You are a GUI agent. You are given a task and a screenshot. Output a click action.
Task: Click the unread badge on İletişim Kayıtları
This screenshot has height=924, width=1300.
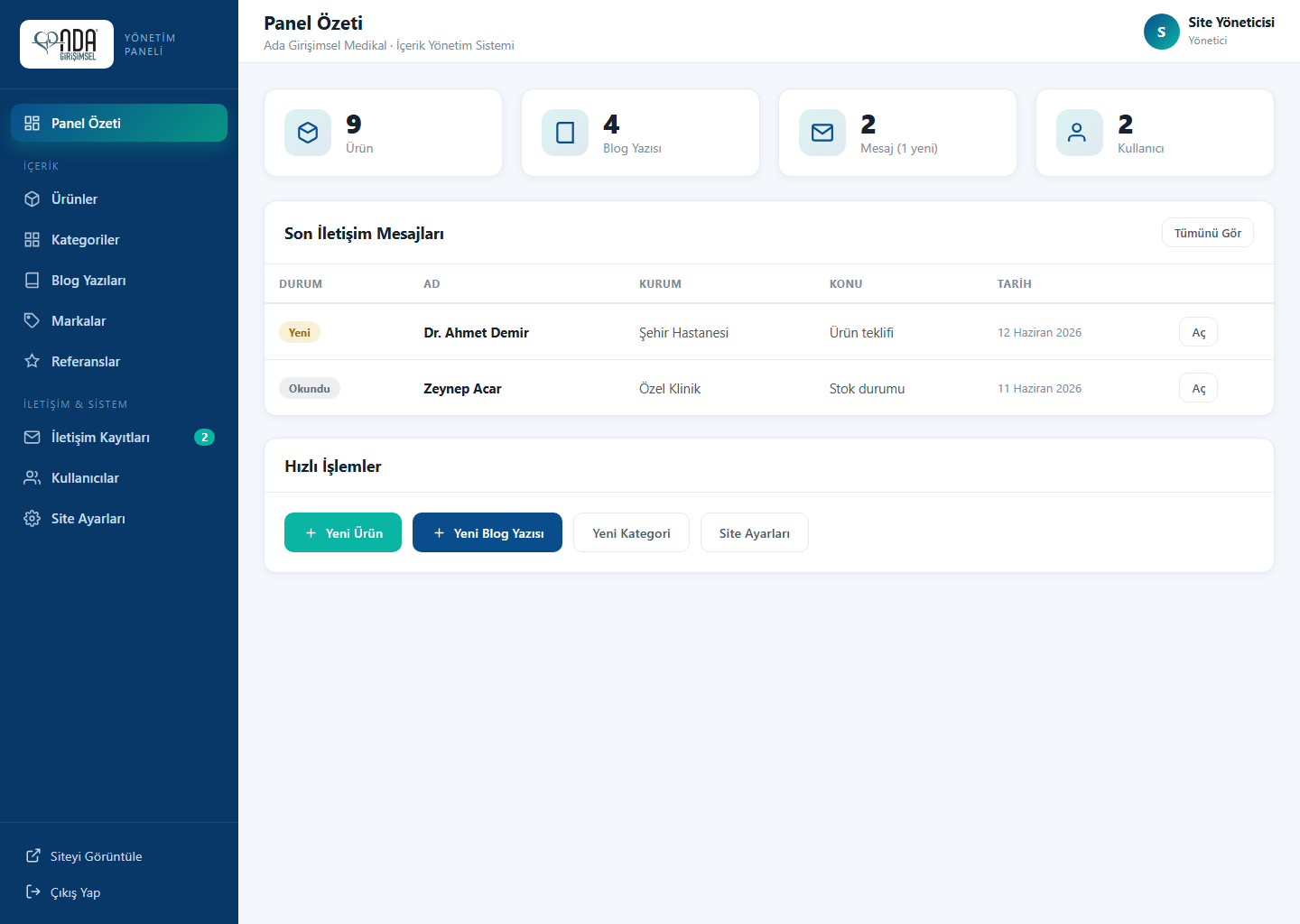pos(205,438)
